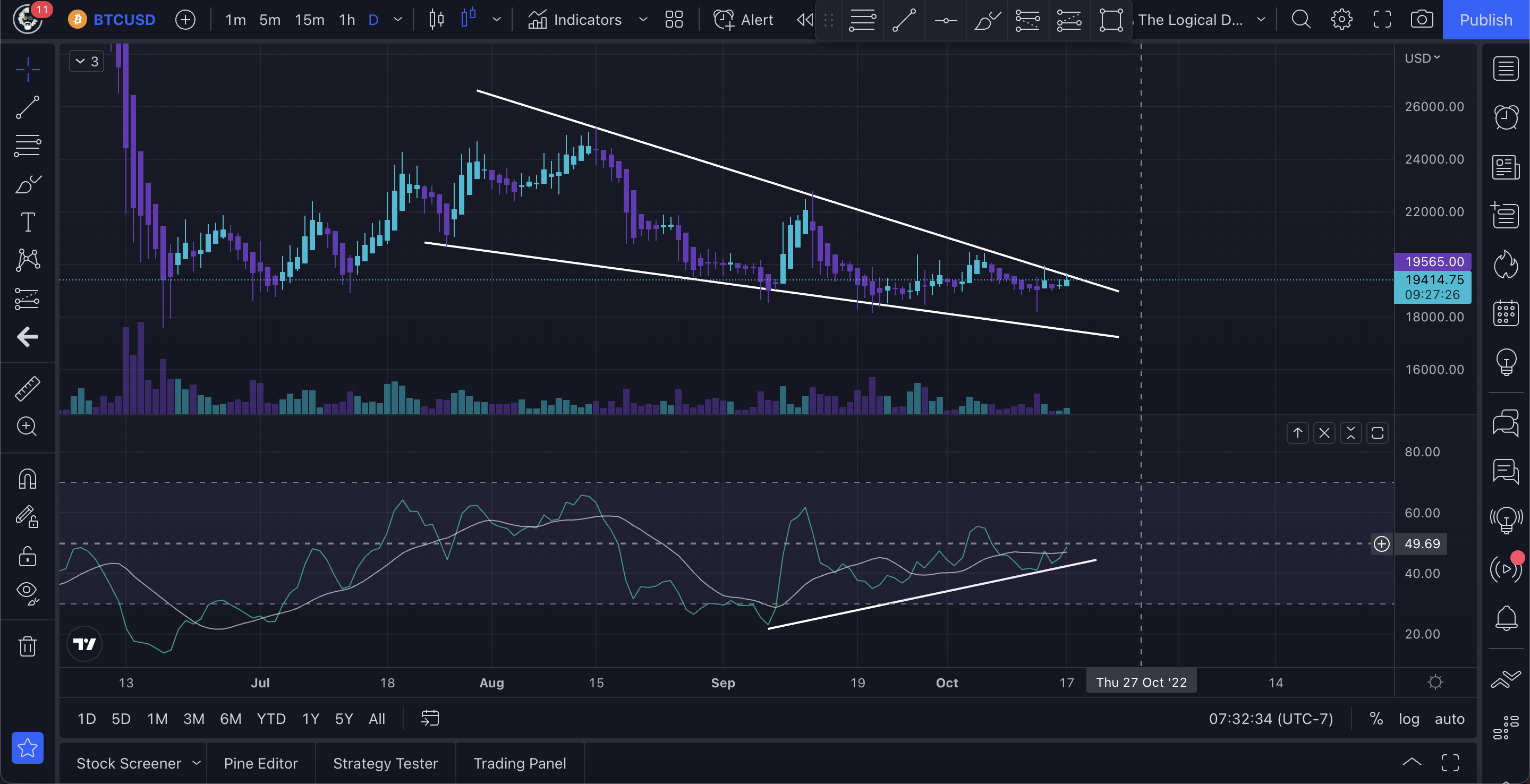Select the ruler measure tool

tap(27, 388)
